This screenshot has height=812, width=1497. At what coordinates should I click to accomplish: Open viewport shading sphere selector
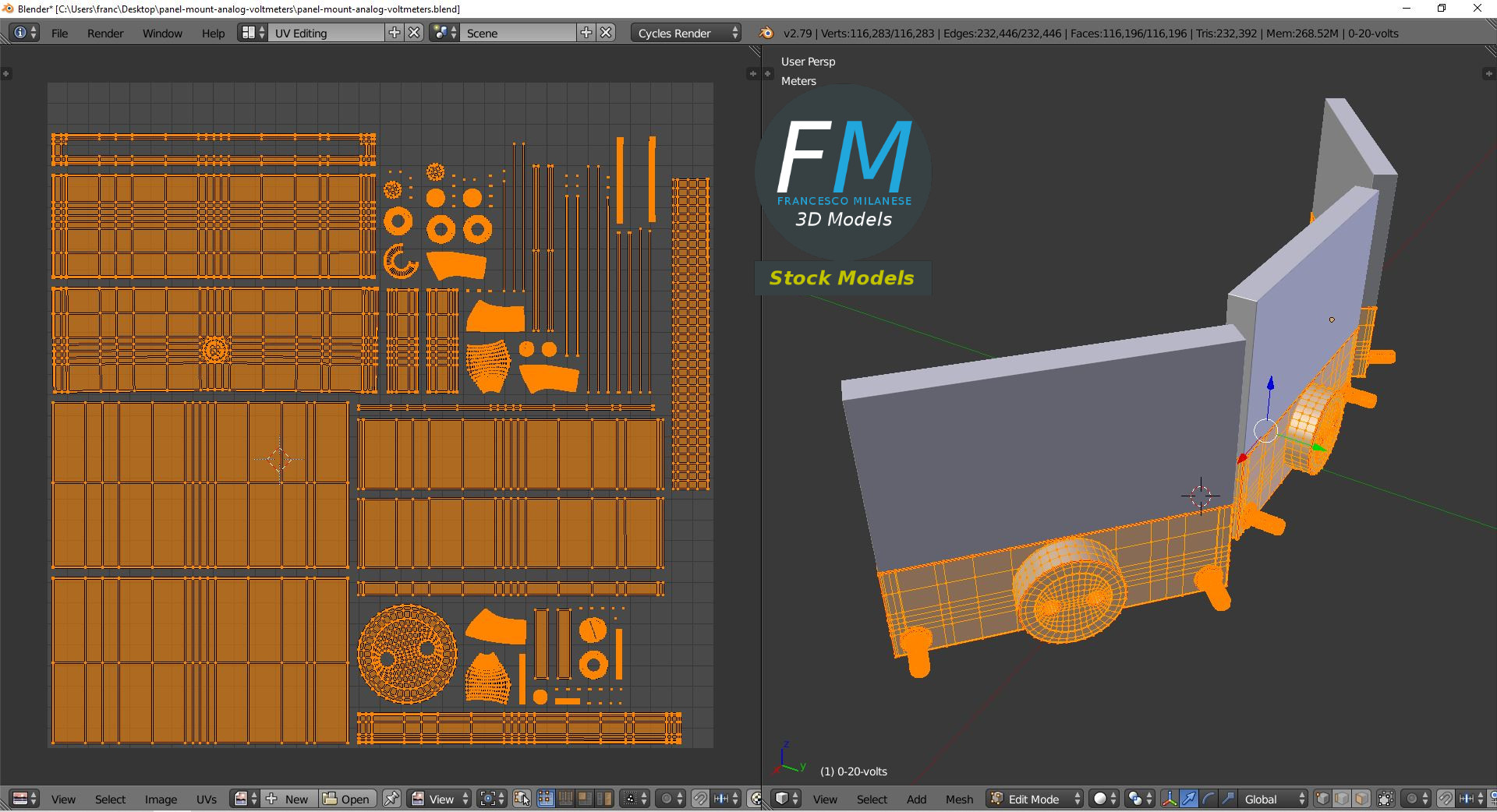click(x=1103, y=799)
